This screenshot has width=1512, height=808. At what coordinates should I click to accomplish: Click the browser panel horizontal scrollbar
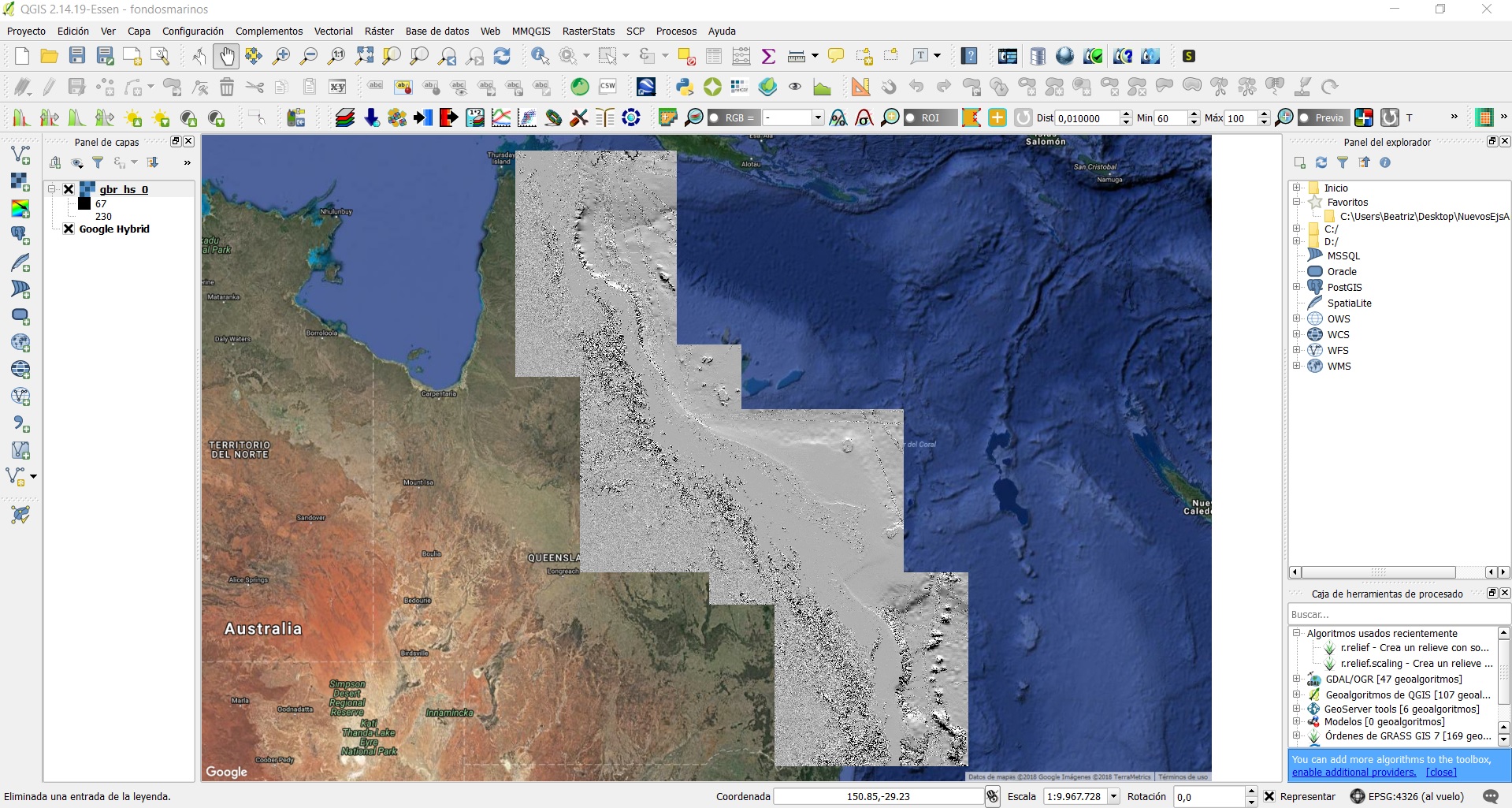pyautogui.click(x=1378, y=572)
